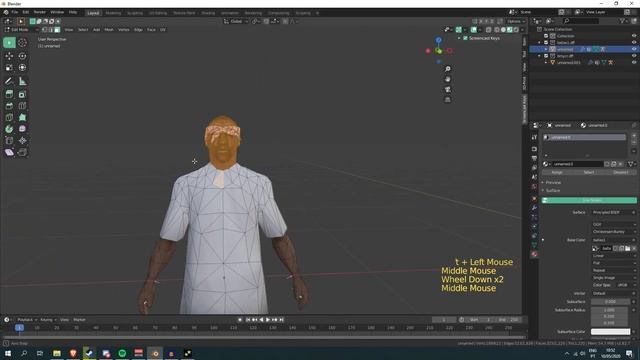Screen dimensions: 640x360
Task: Adjust the Subsurface value slider
Action: tap(611, 302)
